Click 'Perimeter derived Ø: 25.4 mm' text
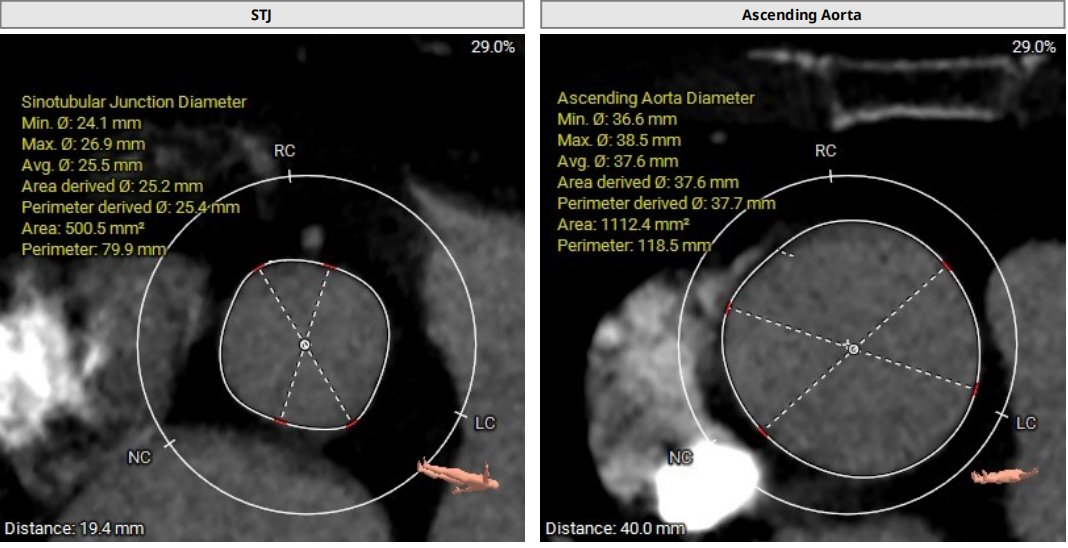This screenshot has height=548, width=1068. pyautogui.click(x=130, y=207)
